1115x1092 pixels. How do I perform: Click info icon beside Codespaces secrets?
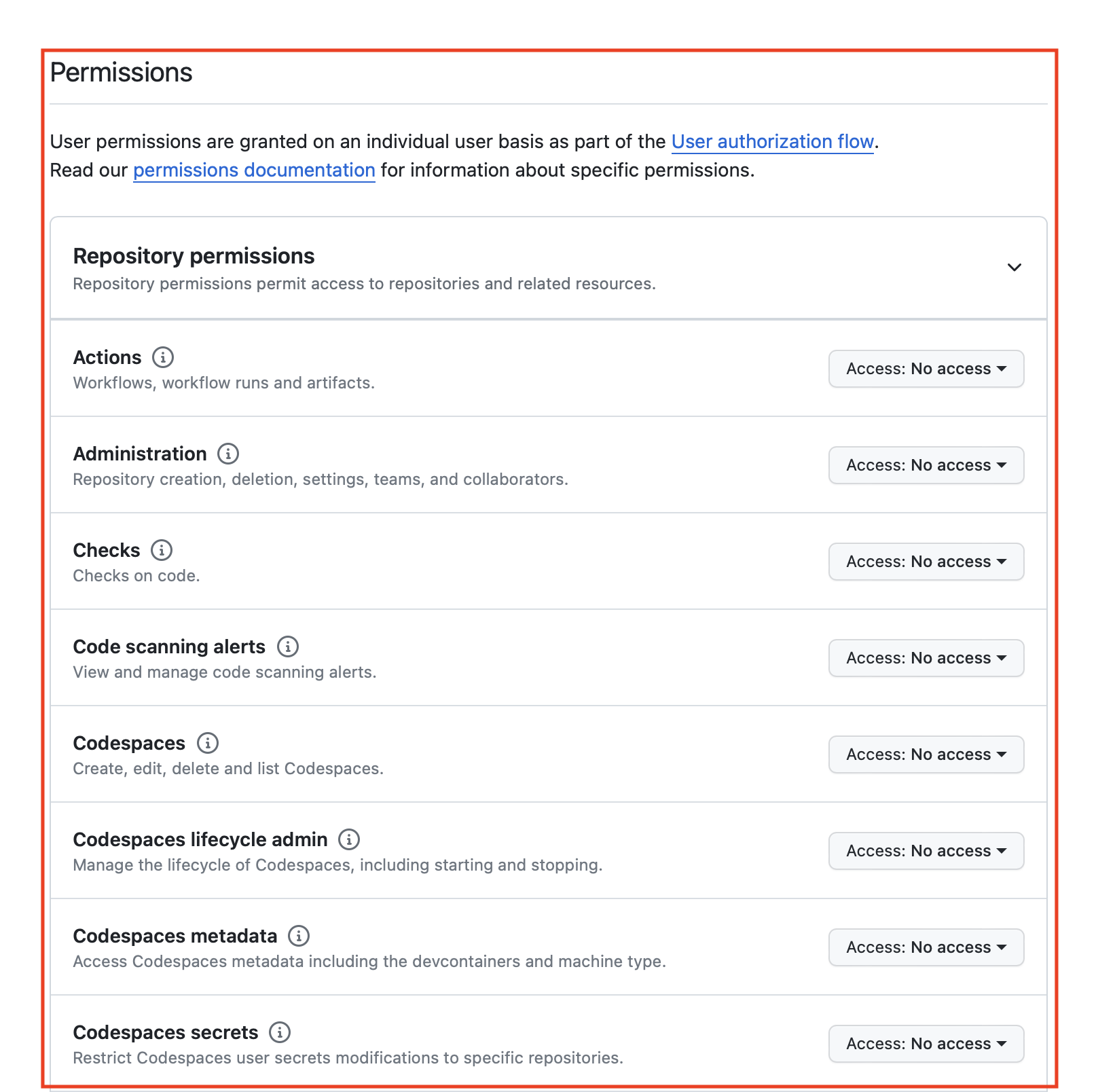coord(280,1032)
